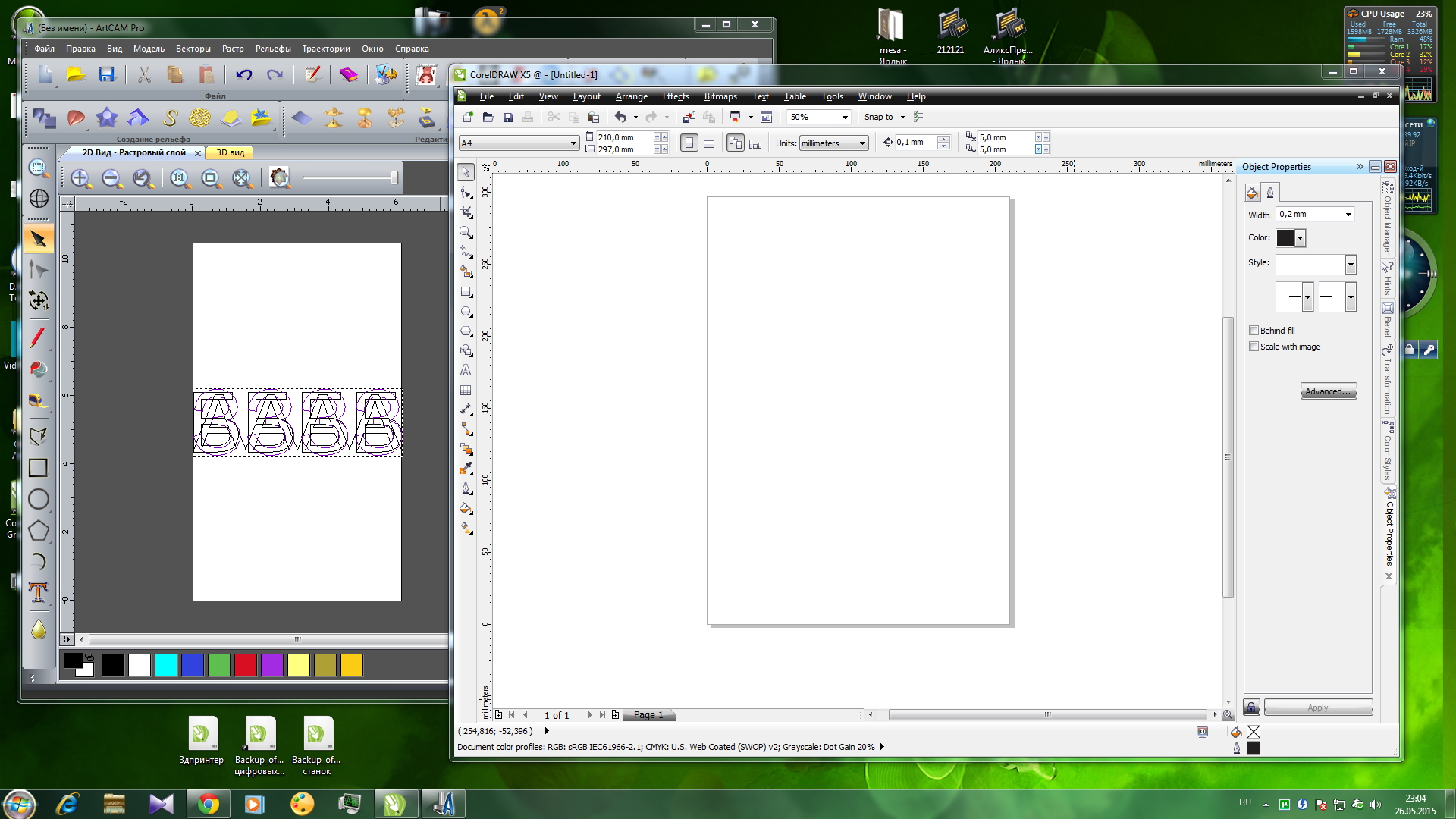1456x819 pixels.
Task: Select ArtCAM text creation tool
Action: [38, 592]
